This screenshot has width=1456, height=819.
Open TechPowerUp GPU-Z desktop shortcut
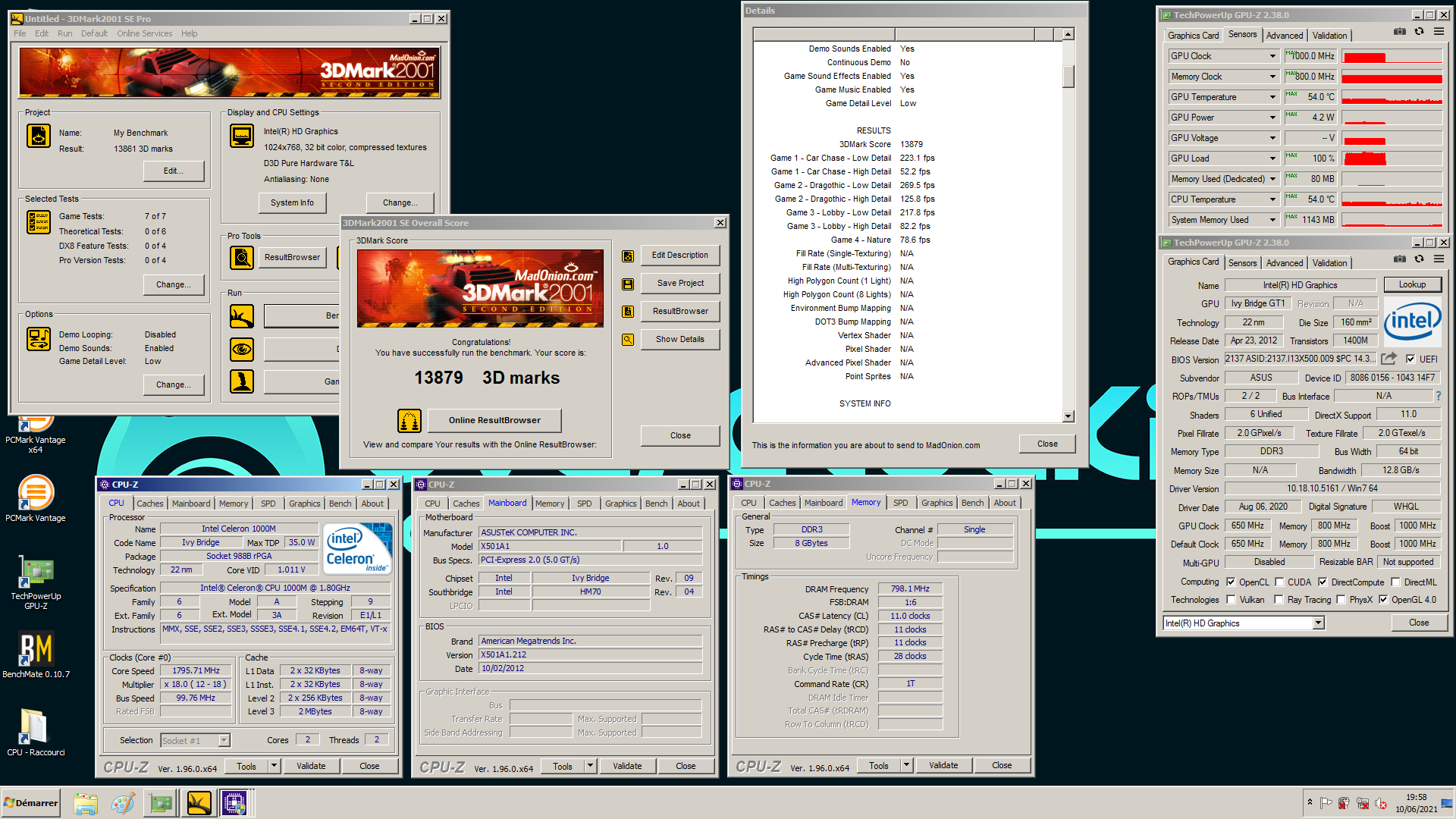point(36,582)
